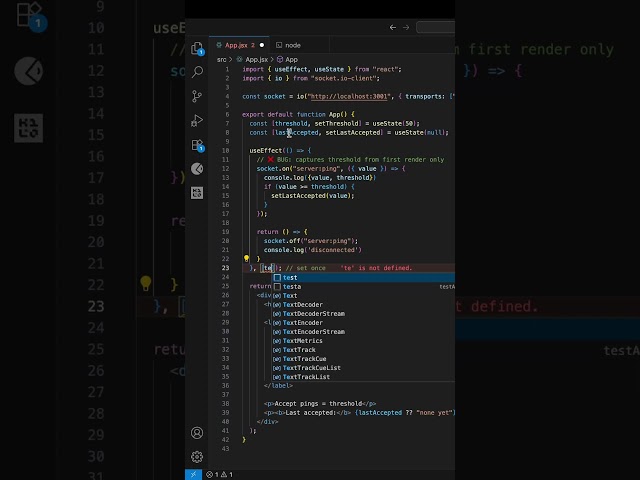Screen dimensions: 640x480
Task: Choose the 'TextEncoderStream' suggestion
Action: click(x=364, y=331)
